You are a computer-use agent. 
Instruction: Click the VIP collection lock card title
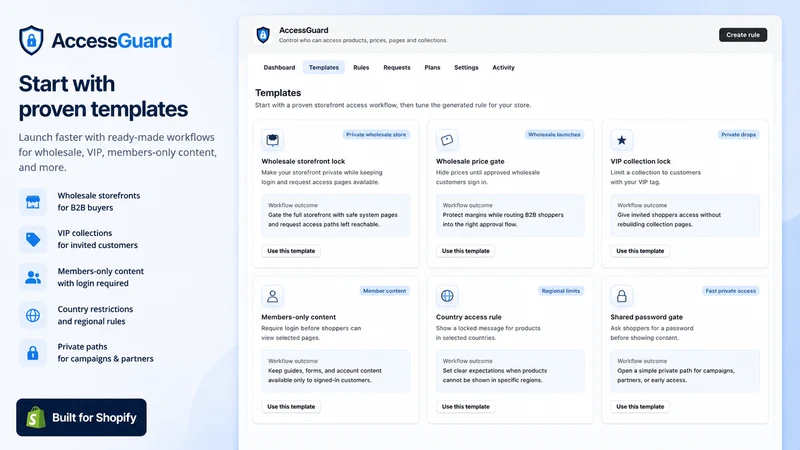coord(640,161)
